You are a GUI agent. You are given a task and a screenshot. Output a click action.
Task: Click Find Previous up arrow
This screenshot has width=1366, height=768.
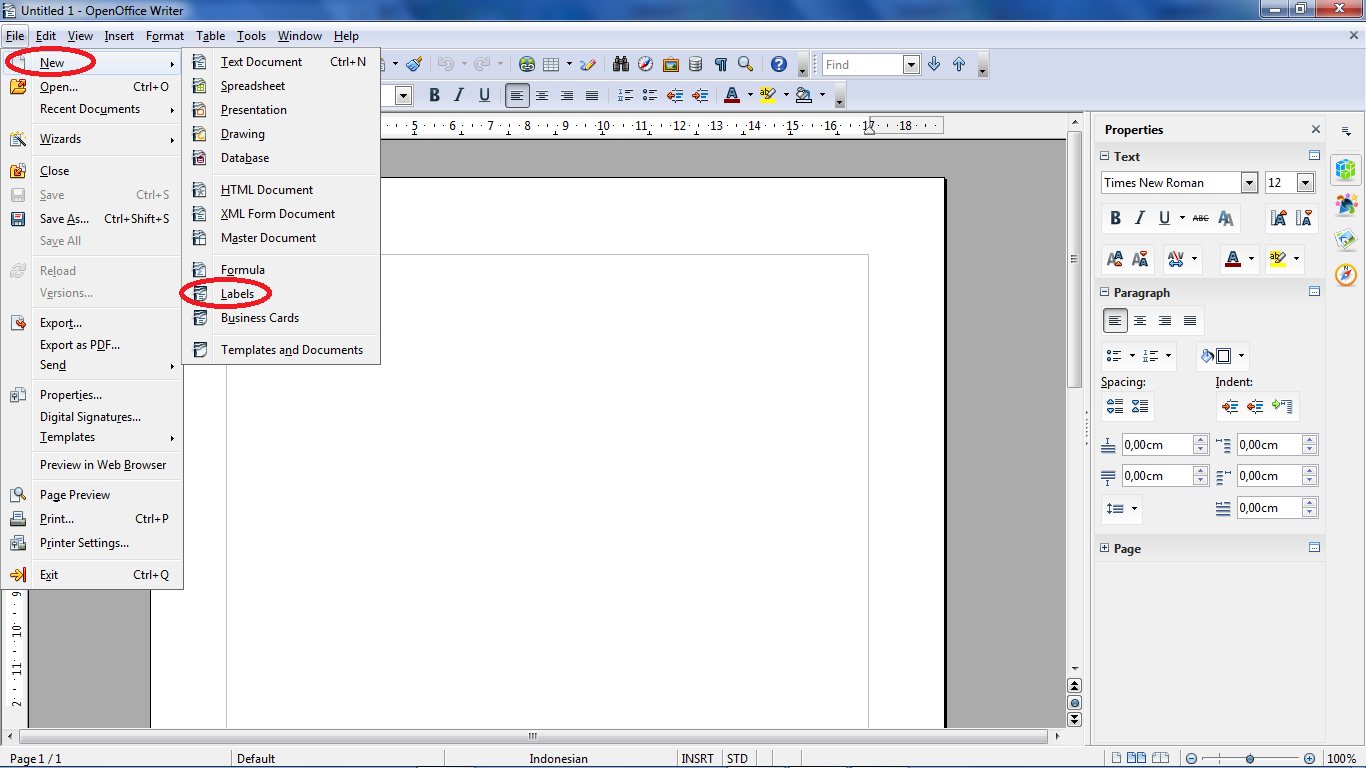click(959, 64)
